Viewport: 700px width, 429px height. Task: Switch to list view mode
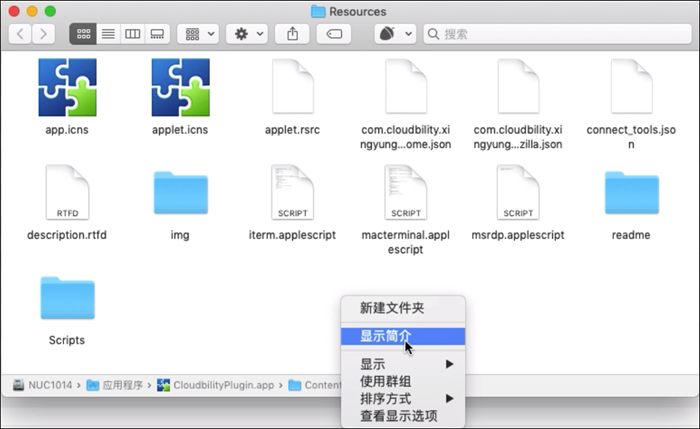107,34
